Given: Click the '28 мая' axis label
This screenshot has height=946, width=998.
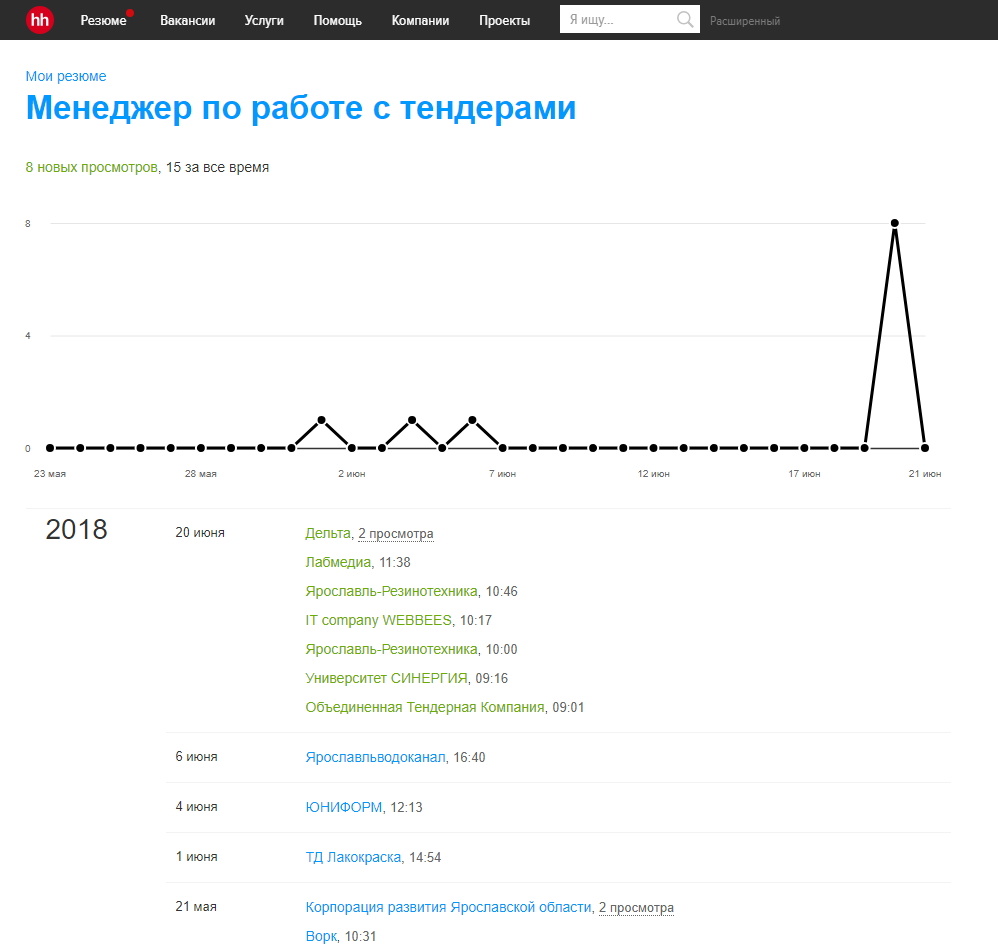Looking at the screenshot, I should tap(200, 474).
